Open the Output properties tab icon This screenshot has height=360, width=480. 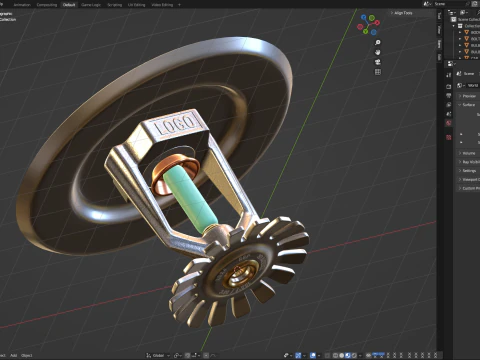click(449, 96)
